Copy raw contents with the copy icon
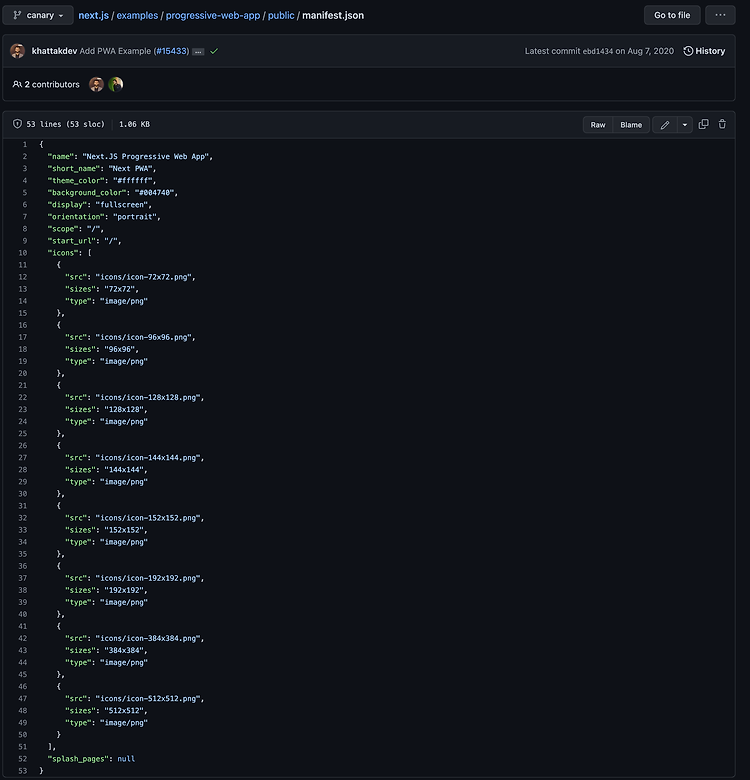 tap(703, 124)
